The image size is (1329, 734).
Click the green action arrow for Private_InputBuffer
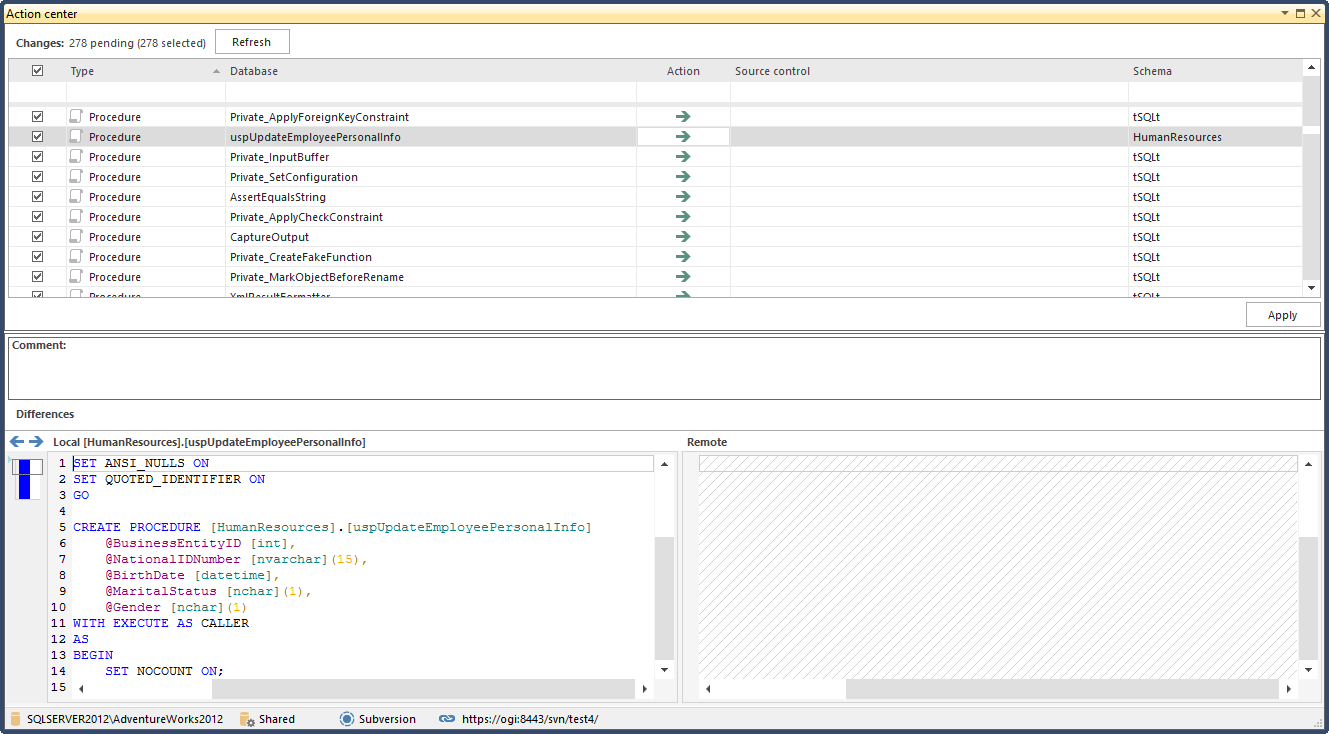click(683, 157)
